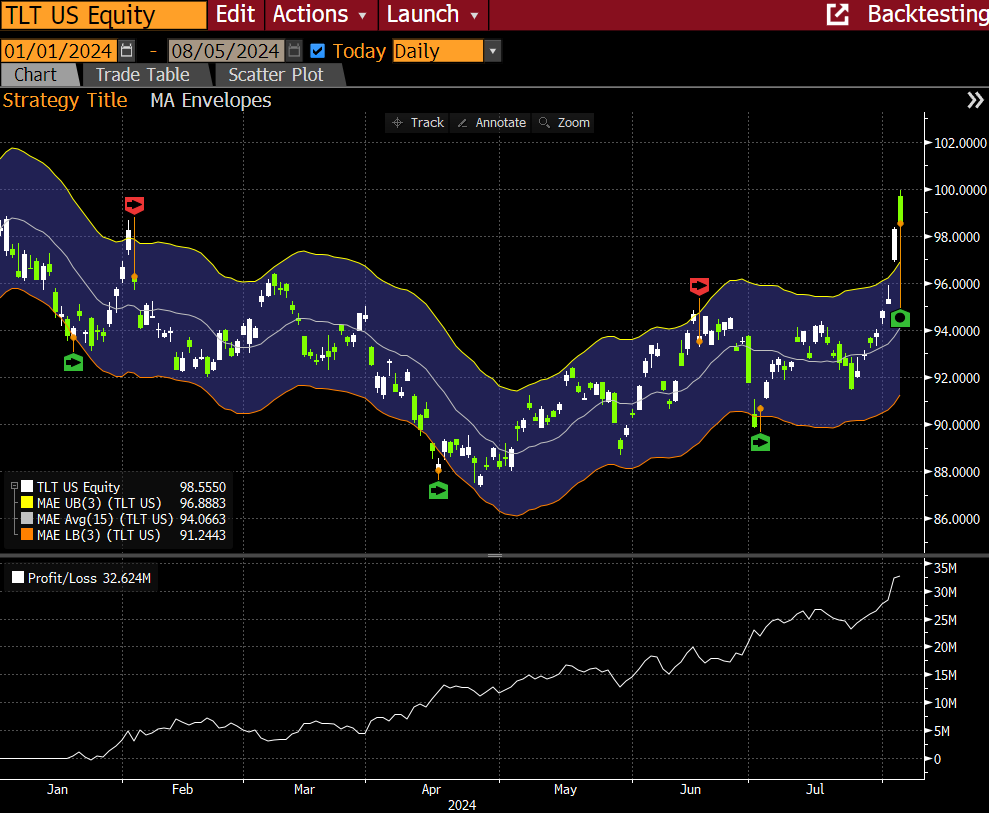Image resolution: width=989 pixels, height=813 pixels.
Task: Open the Daily periodicity dropdown
Action: pyautogui.click(x=492, y=51)
